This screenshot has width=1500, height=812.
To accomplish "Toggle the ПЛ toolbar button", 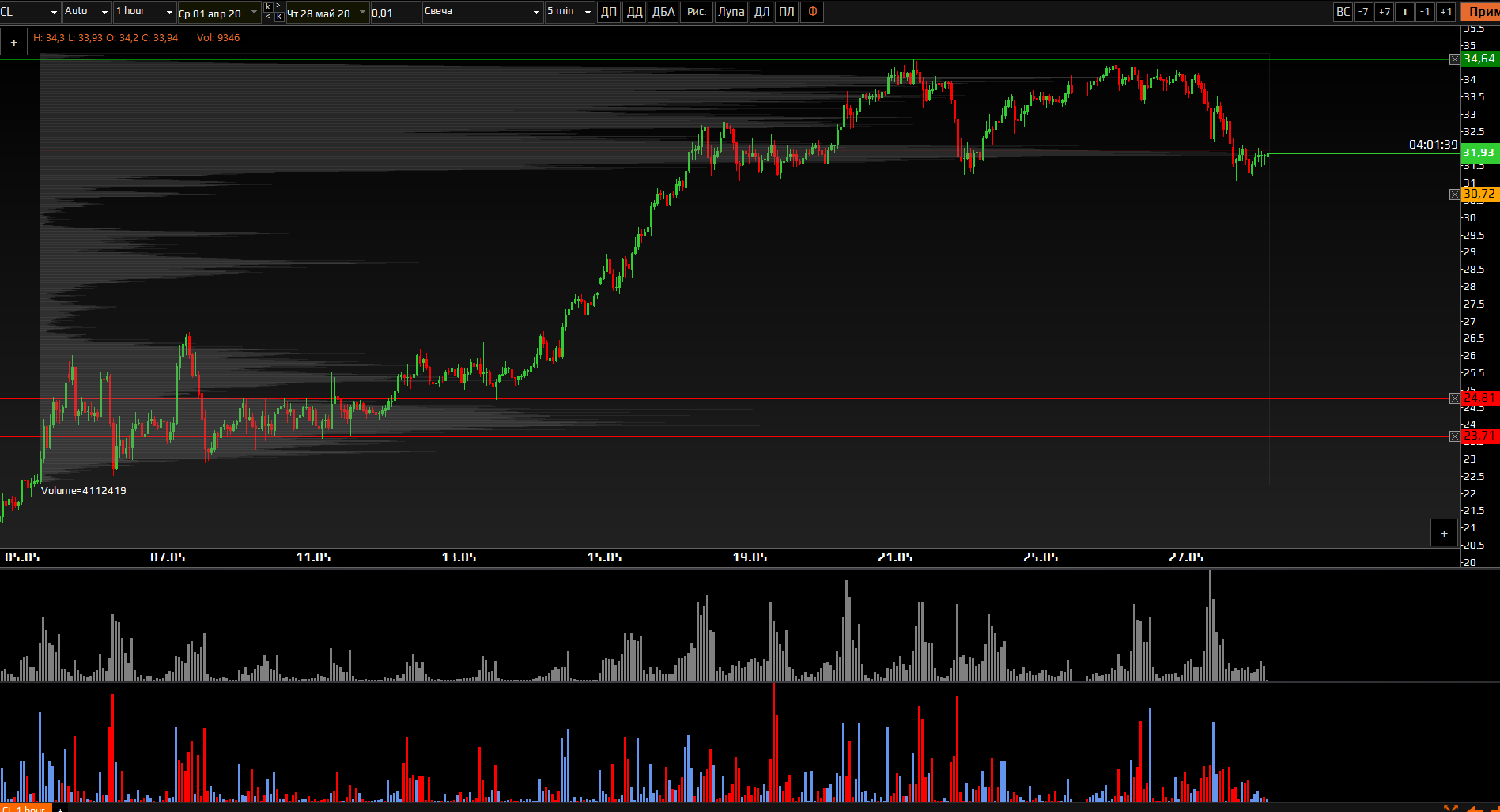I will tap(786, 12).
